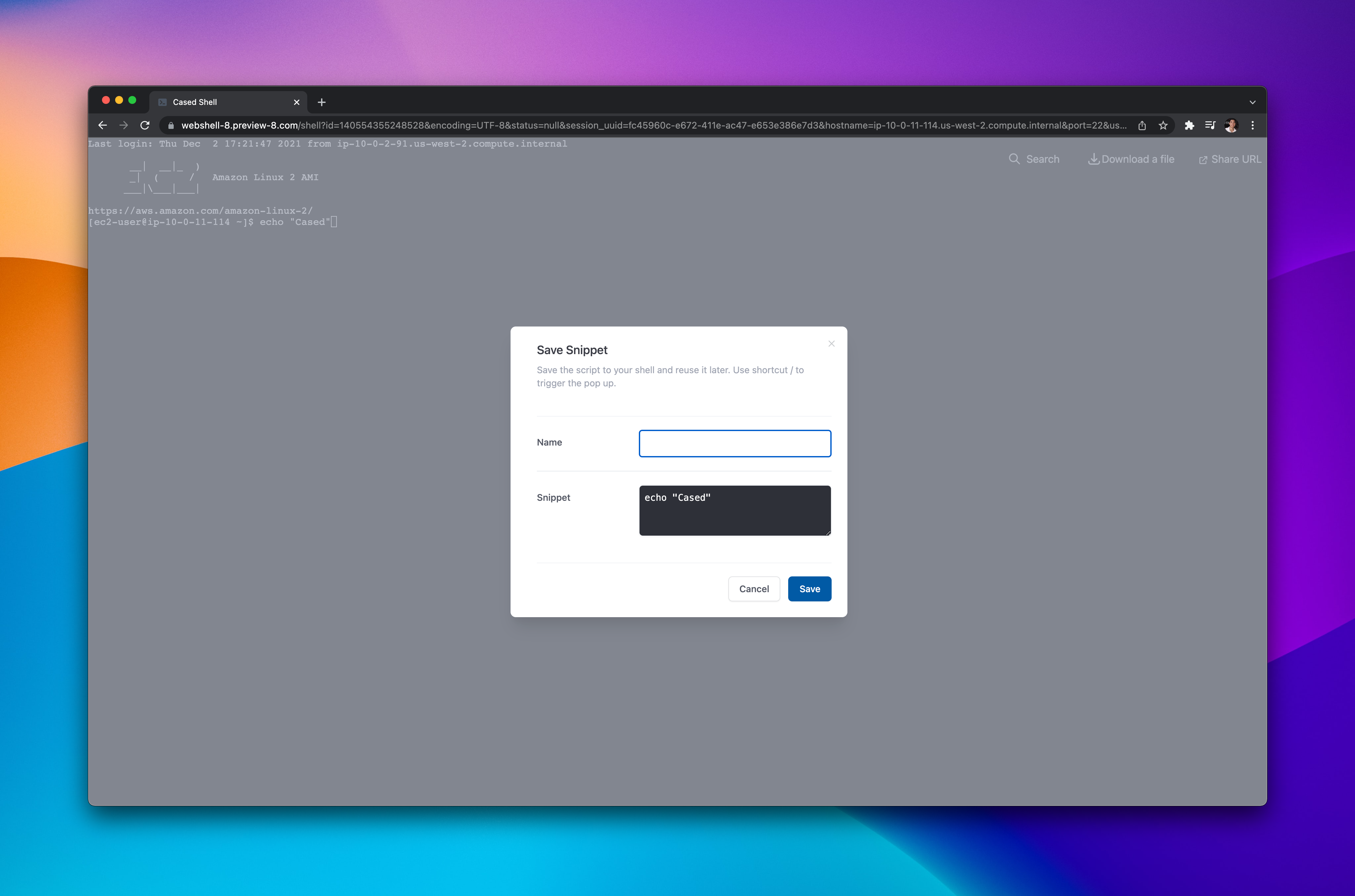Click the Name field label

pyautogui.click(x=549, y=442)
